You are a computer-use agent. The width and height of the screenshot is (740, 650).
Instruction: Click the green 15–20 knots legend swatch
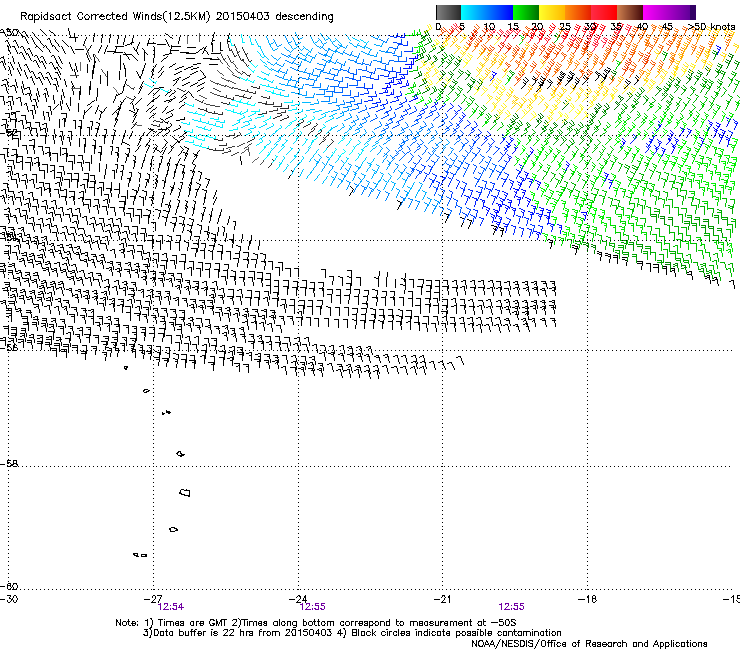click(526, 12)
